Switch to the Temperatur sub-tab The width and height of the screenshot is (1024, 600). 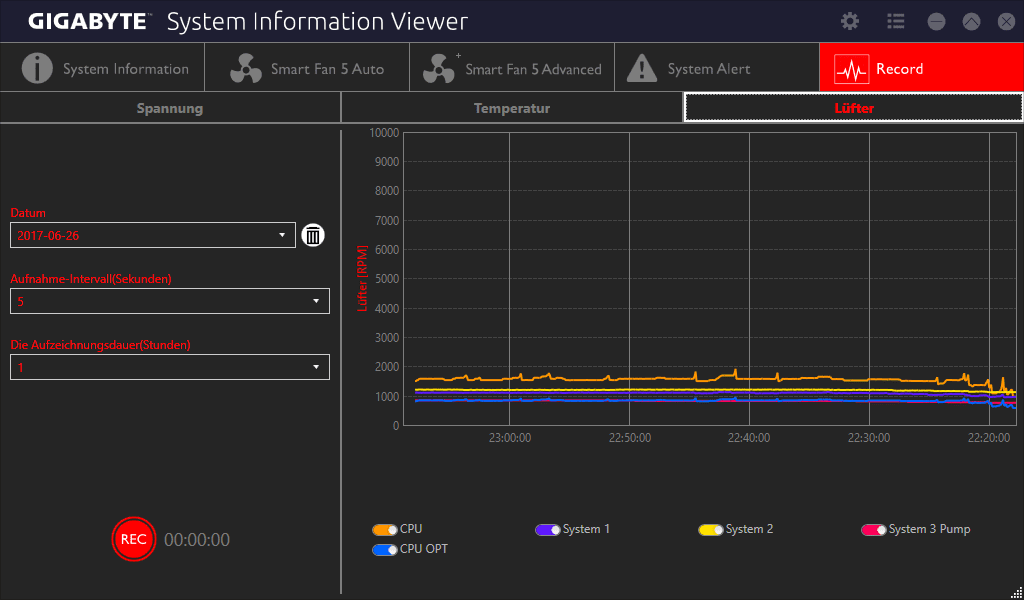click(512, 108)
